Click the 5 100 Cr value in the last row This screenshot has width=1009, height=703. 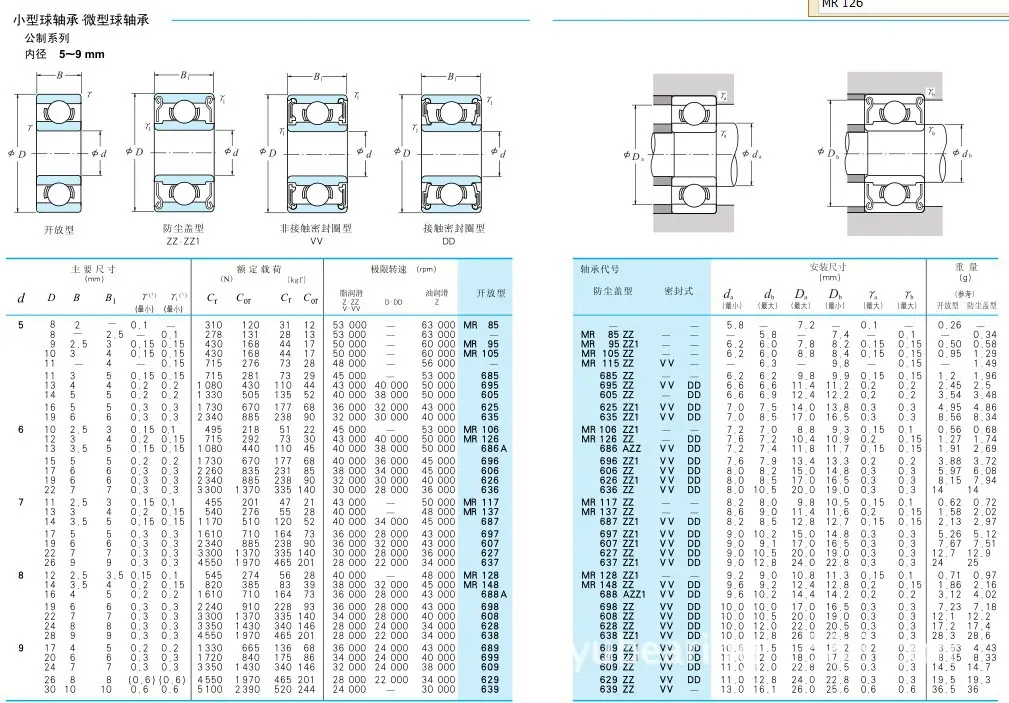pyautogui.click(x=210, y=689)
